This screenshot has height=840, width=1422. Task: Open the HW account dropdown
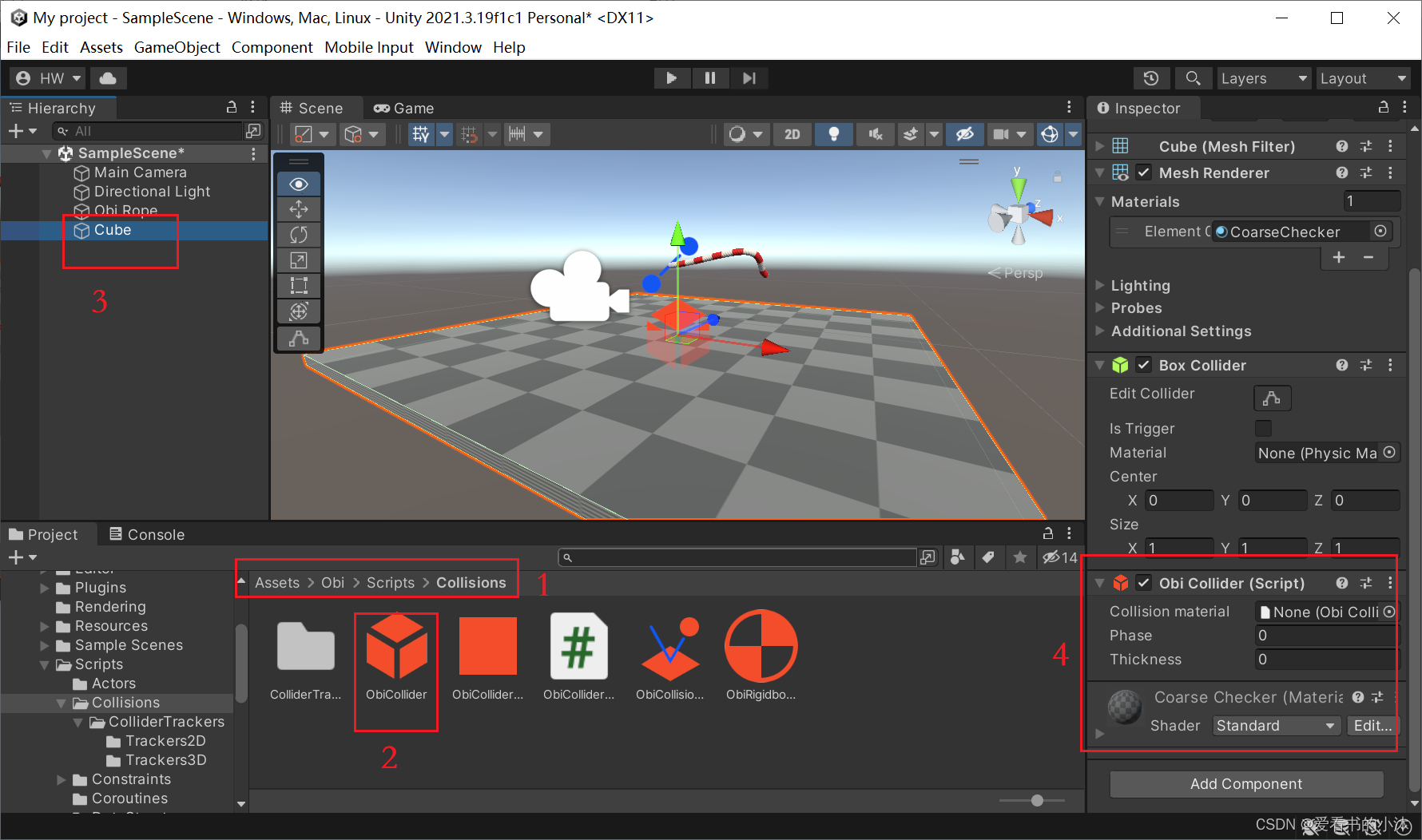pyautogui.click(x=48, y=78)
